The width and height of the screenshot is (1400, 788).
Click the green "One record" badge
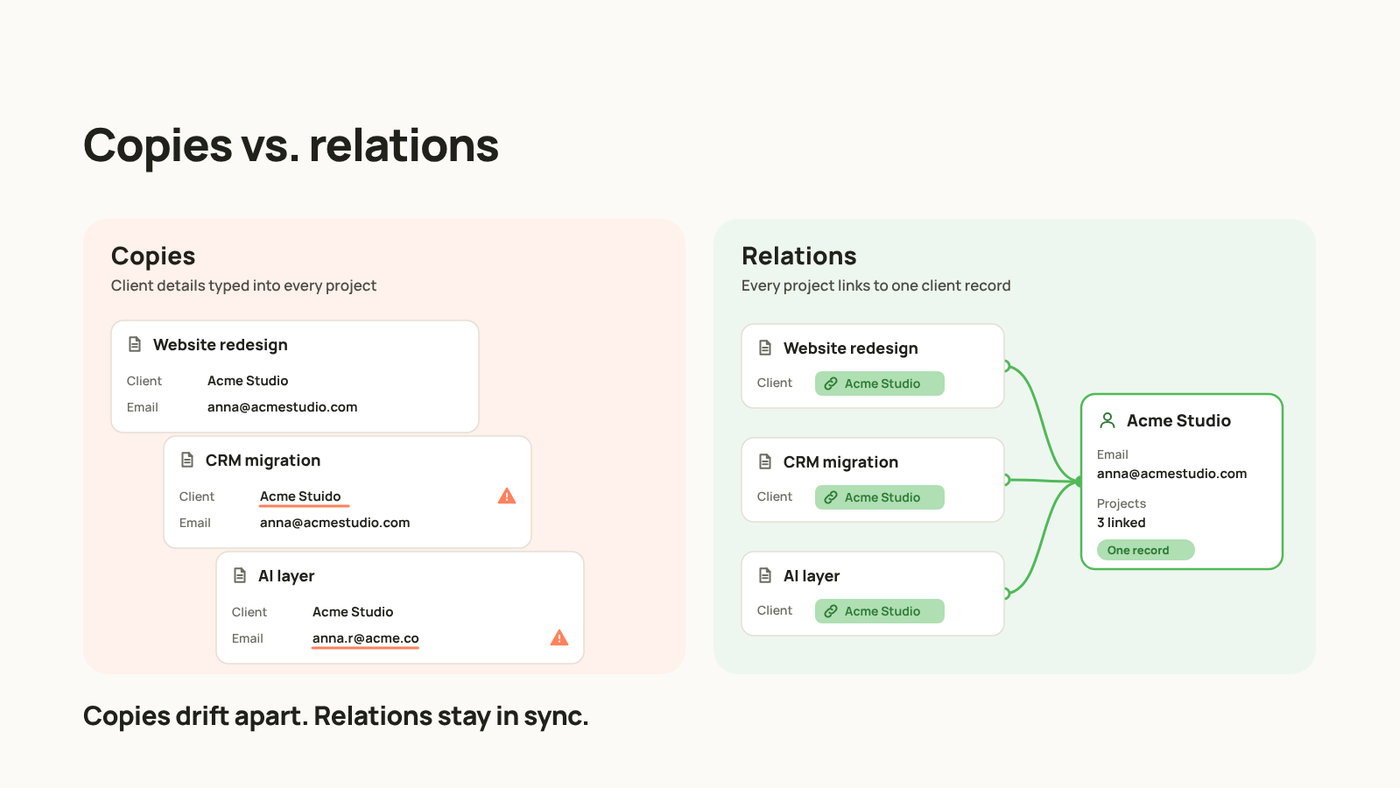(1146, 550)
